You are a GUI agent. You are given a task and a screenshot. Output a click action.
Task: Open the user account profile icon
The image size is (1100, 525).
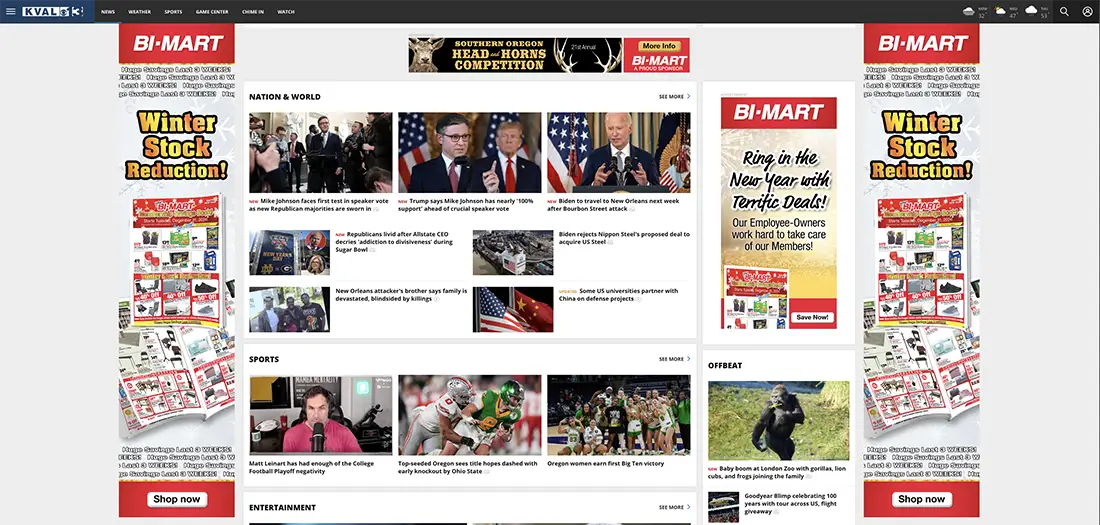click(1087, 11)
